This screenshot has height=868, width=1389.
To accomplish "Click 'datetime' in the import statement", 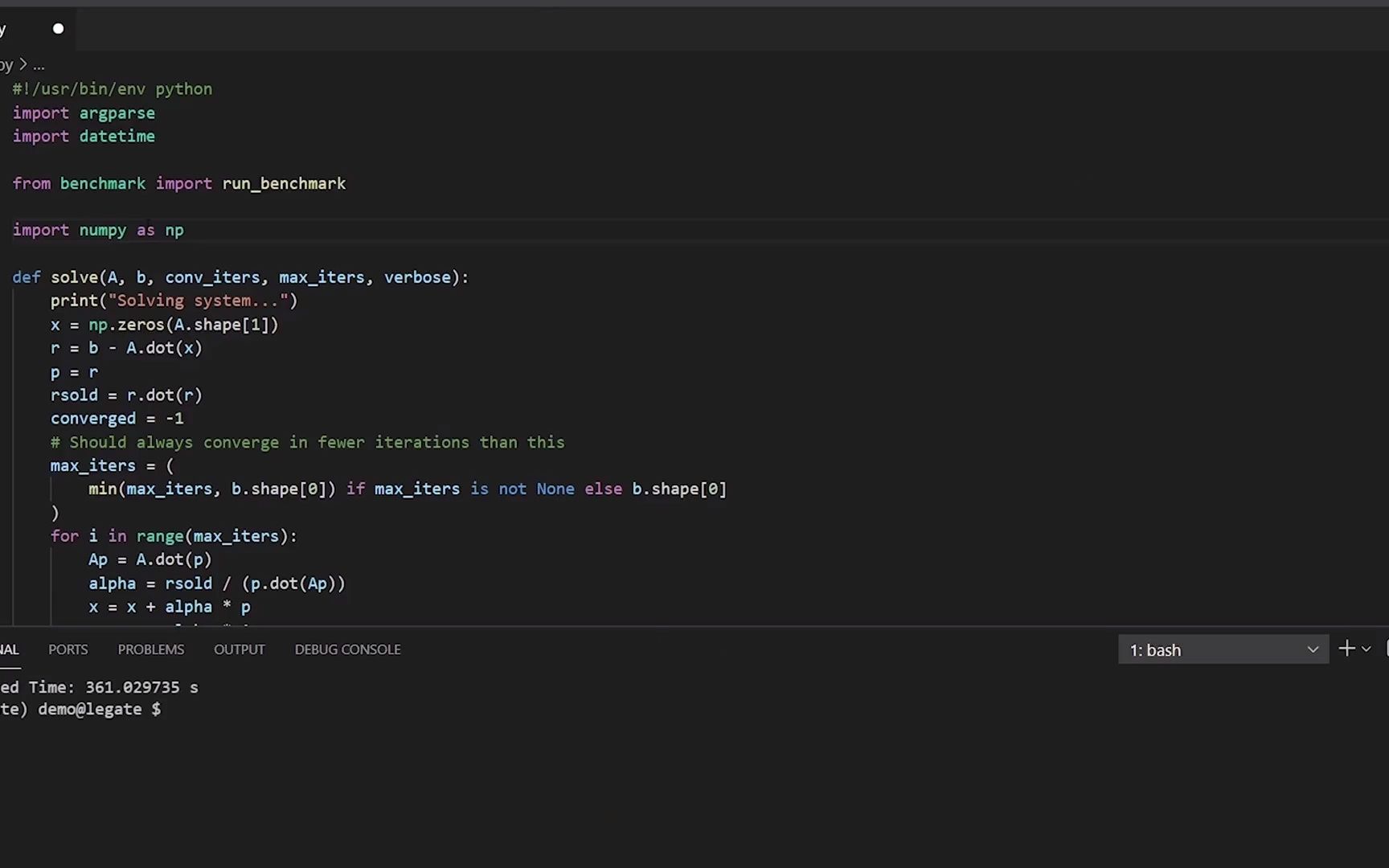I will click(x=117, y=137).
